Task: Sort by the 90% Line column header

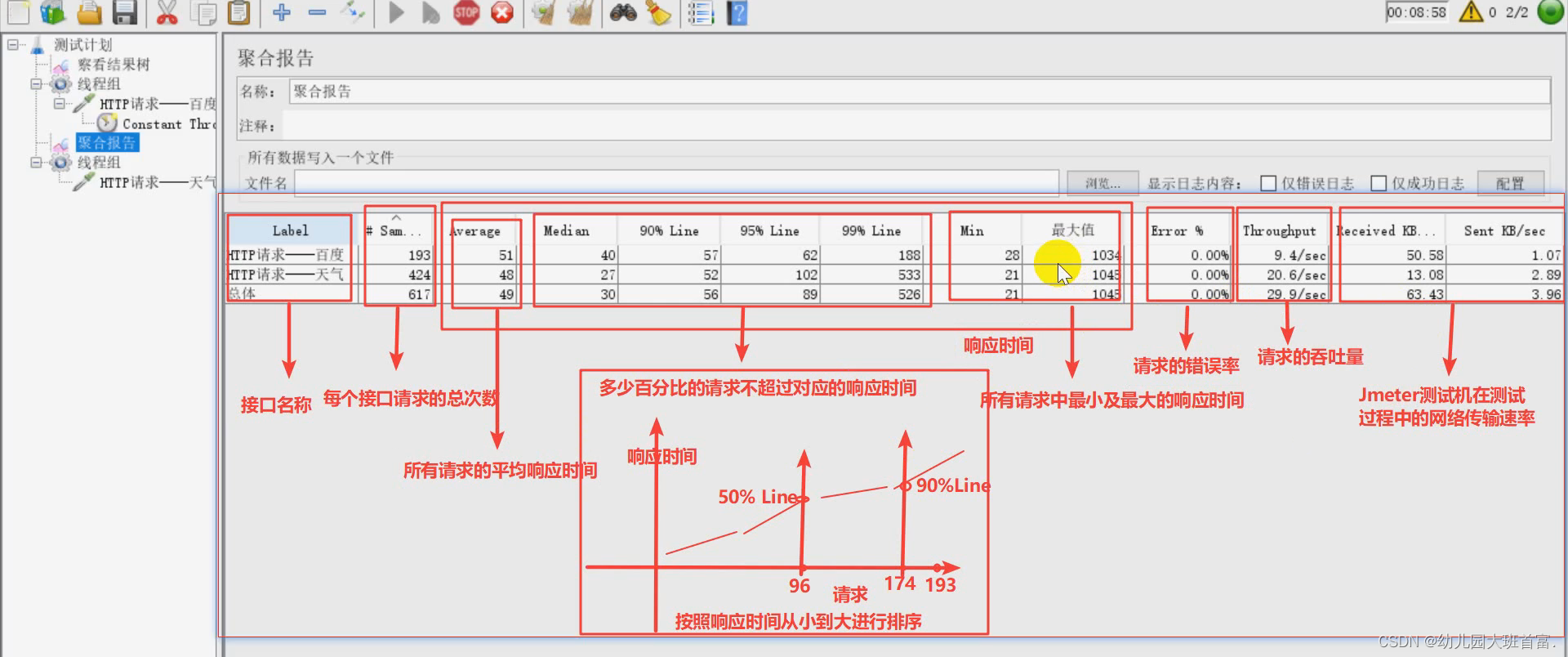Action: click(x=670, y=230)
